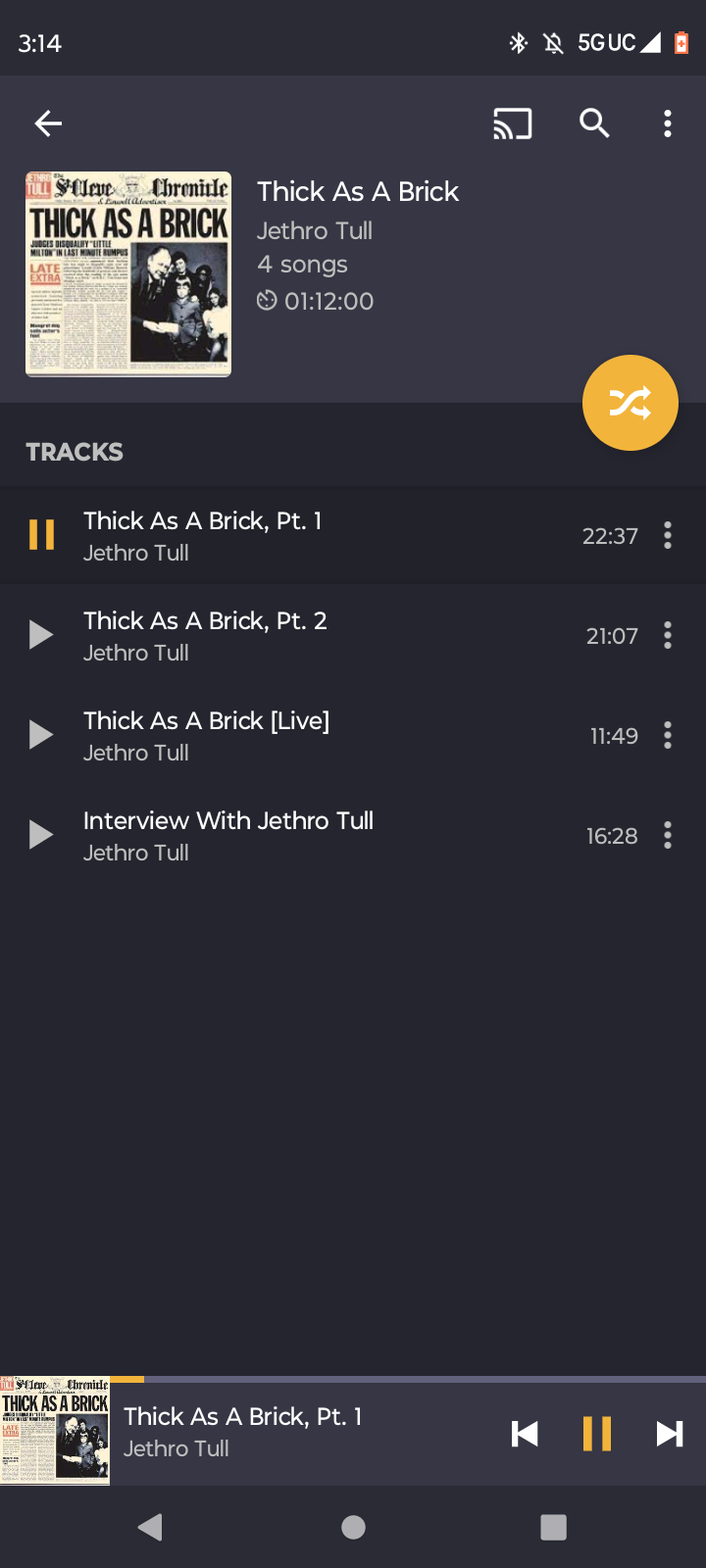This screenshot has width=706, height=1568.
Task: Tap the back arrow at top left
Action: pyautogui.click(x=48, y=123)
